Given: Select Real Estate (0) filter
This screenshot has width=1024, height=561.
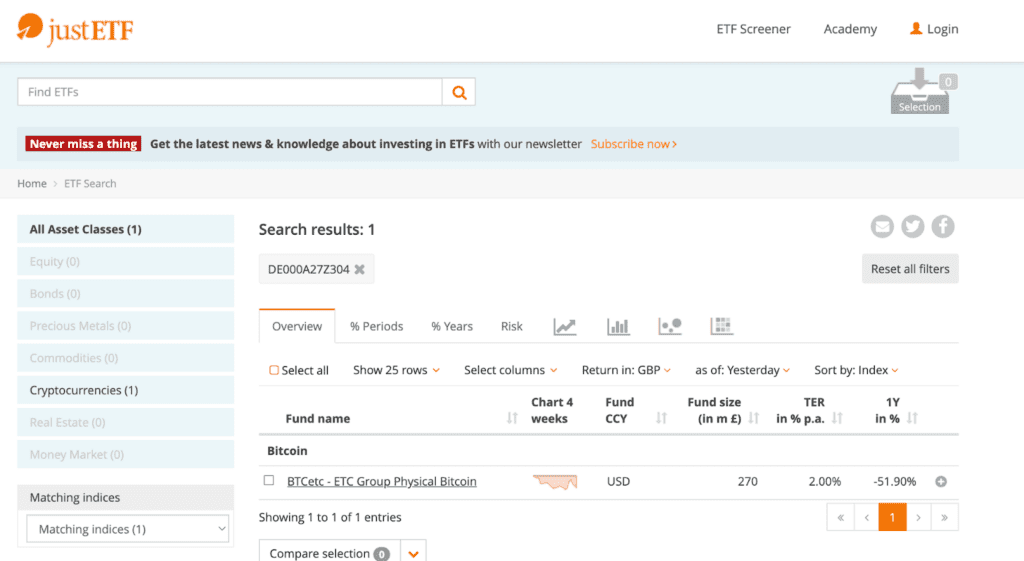Looking at the screenshot, I should 125,422.
